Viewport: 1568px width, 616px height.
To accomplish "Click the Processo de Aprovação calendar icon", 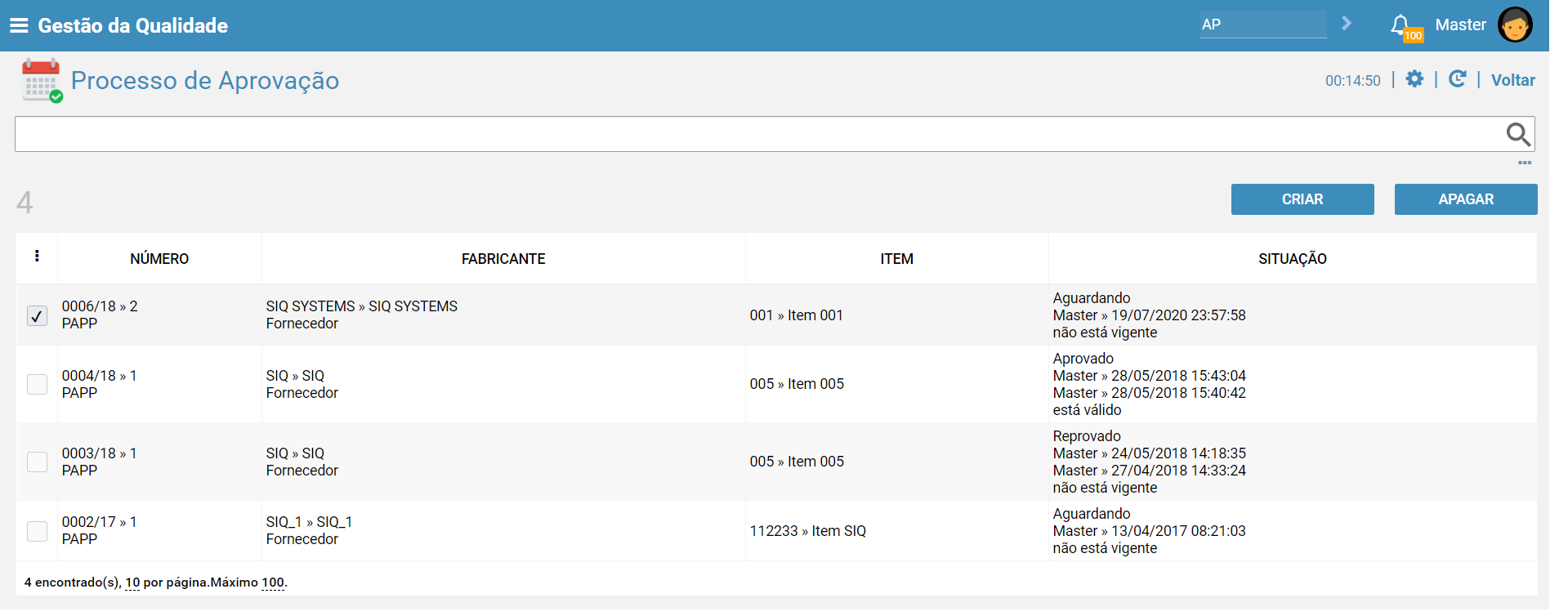I will click(42, 80).
